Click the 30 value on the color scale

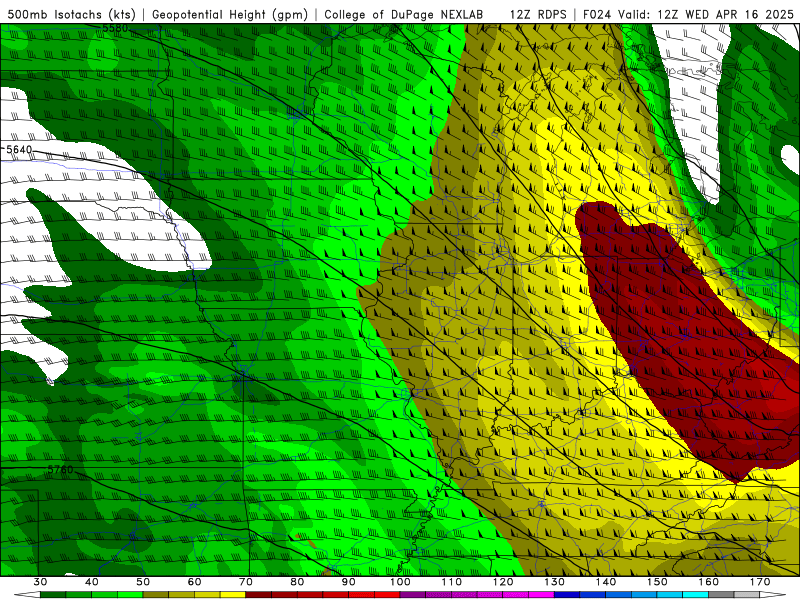click(x=40, y=582)
